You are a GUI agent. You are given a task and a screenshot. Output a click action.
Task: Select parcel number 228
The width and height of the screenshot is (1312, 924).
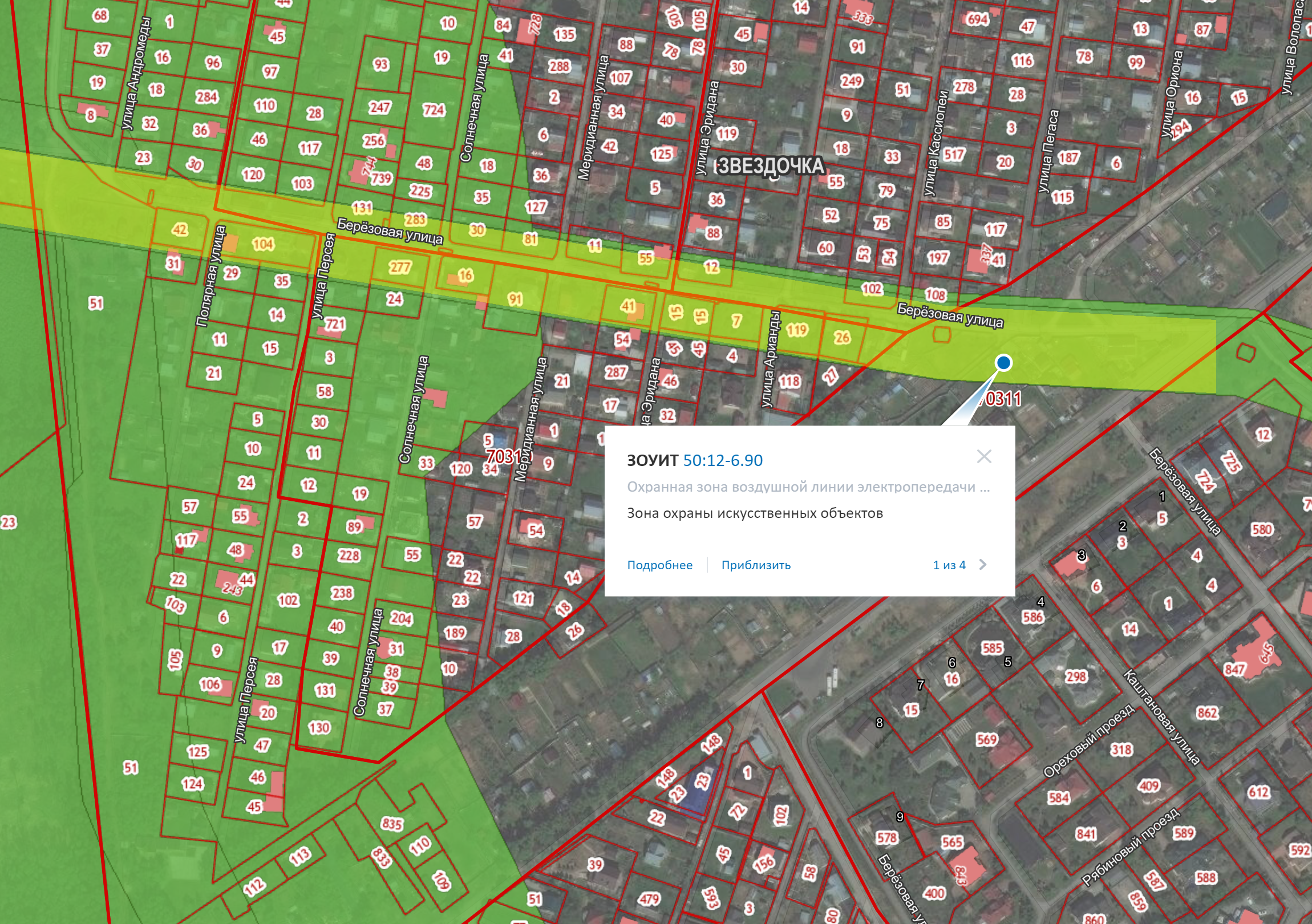[349, 556]
